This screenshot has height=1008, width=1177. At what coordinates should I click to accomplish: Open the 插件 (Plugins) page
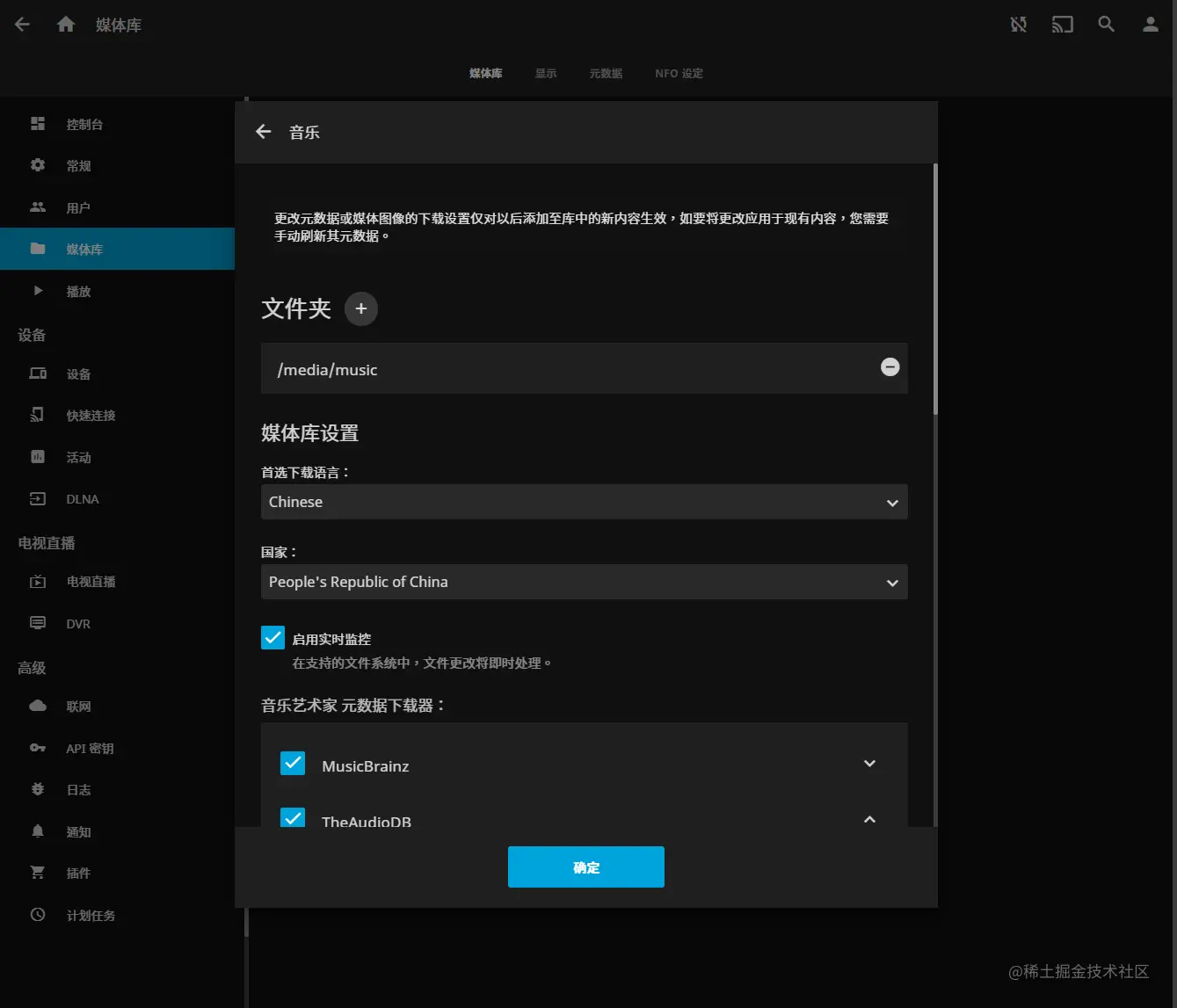click(x=77, y=872)
